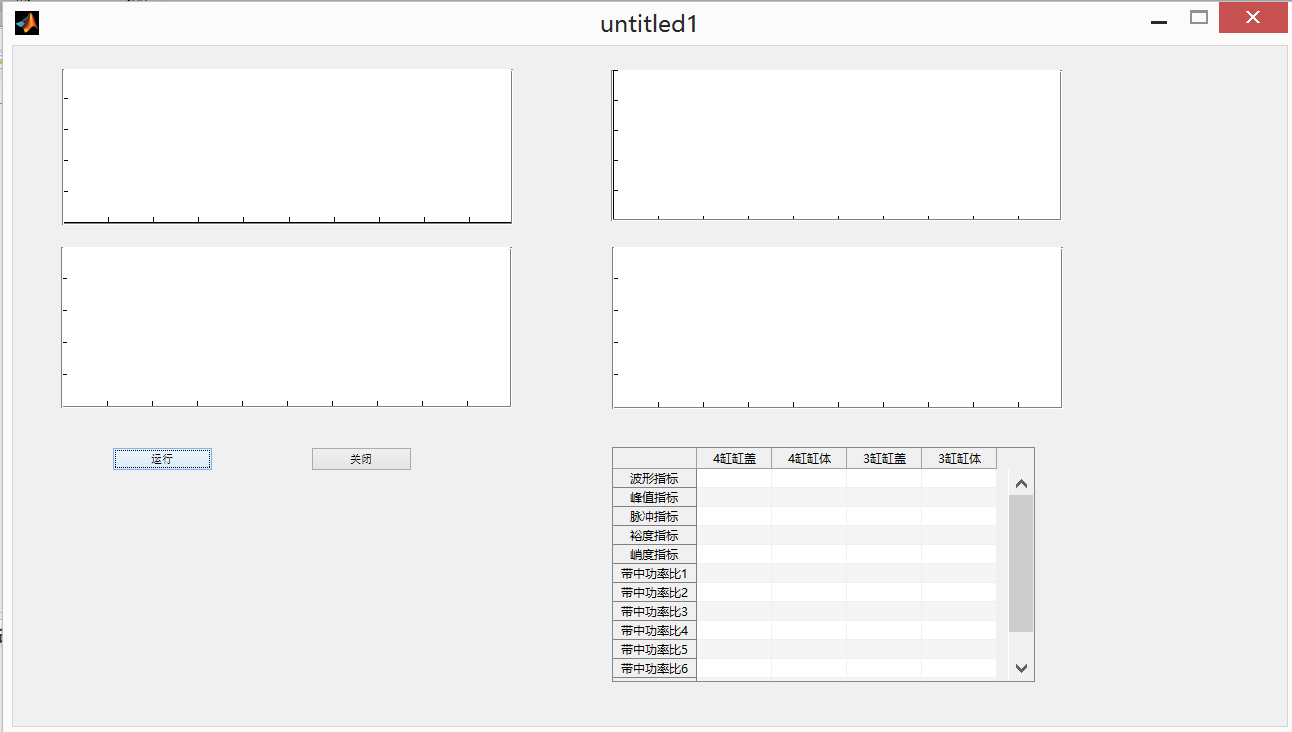Select the 4缸缸体 column header
The width and height of the screenshot is (1292, 732).
pos(809,459)
